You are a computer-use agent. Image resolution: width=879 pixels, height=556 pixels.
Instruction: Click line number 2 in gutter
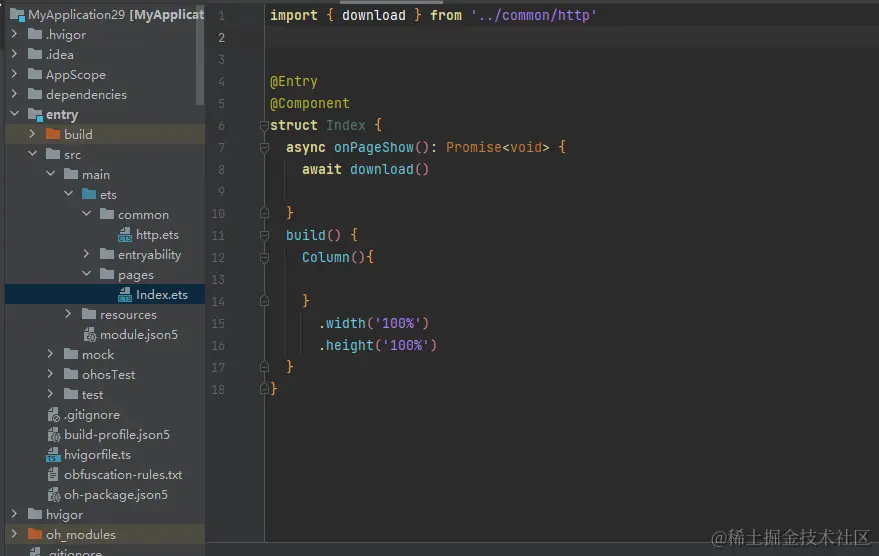click(221, 38)
